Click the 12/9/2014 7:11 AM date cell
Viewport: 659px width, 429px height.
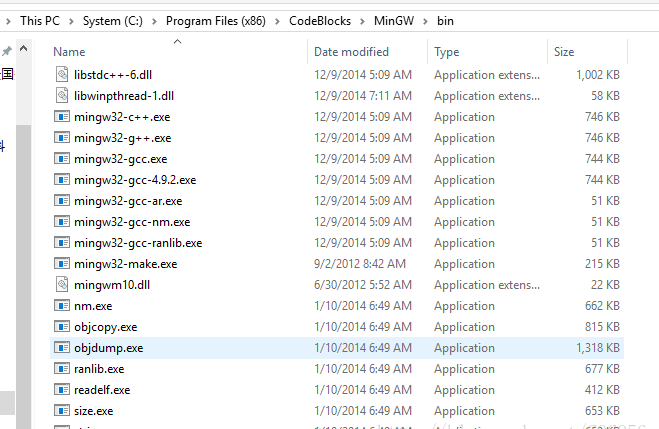pyautogui.click(x=363, y=96)
